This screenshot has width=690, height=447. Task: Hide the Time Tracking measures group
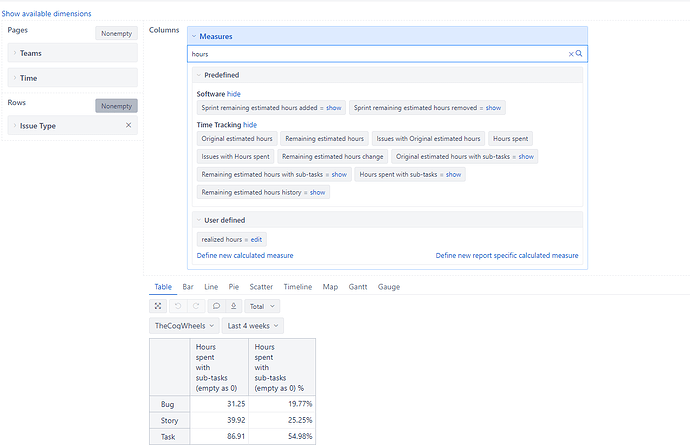(250, 125)
